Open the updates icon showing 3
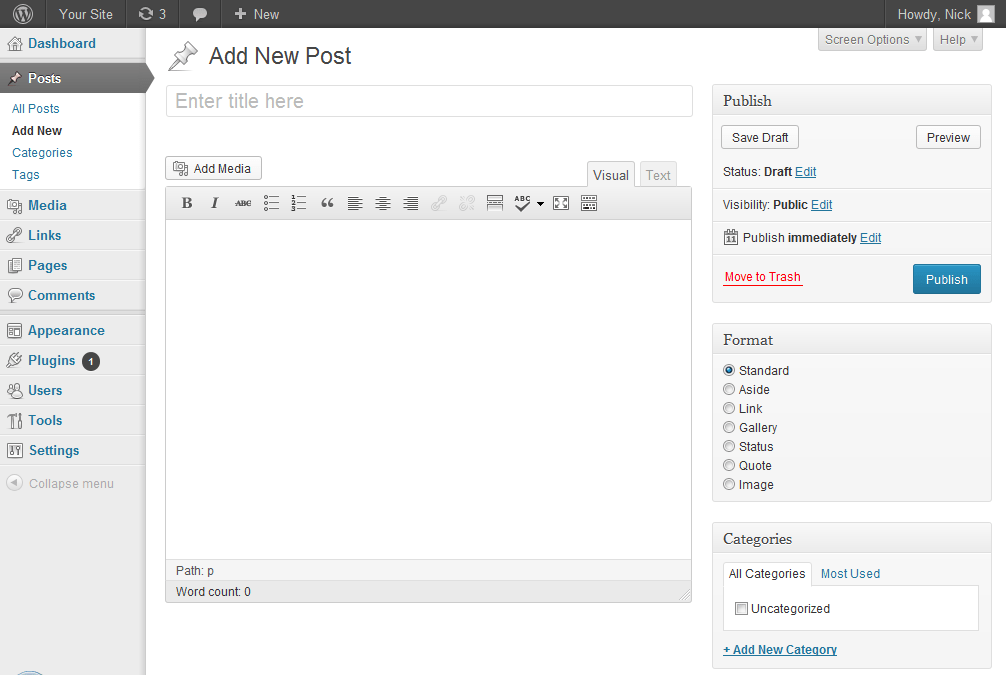Viewport: 1006px width, 675px height. click(153, 14)
